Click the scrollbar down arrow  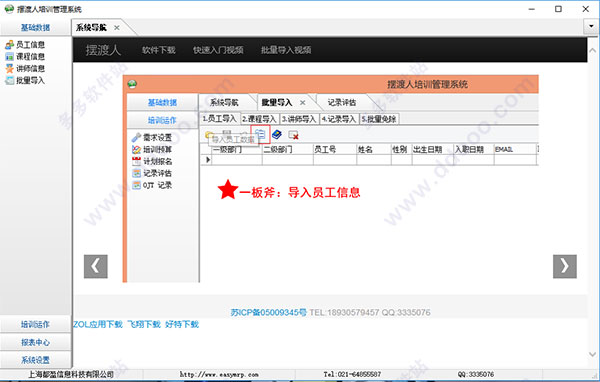[x=592, y=354]
